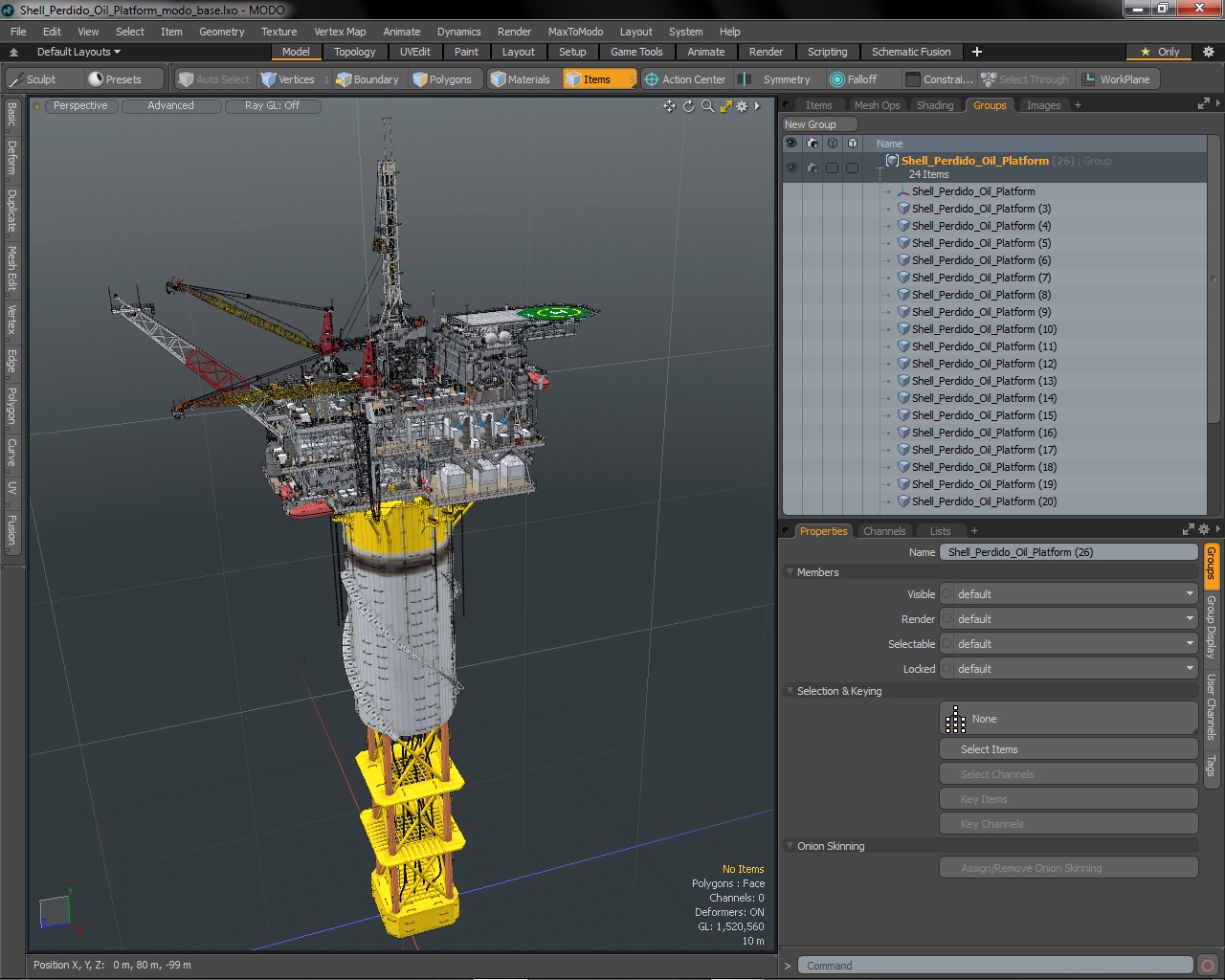Open the Visible dropdown in Members
This screenshot has height=980, width=1225.
pyautogui.click(x=1069, y=594)
